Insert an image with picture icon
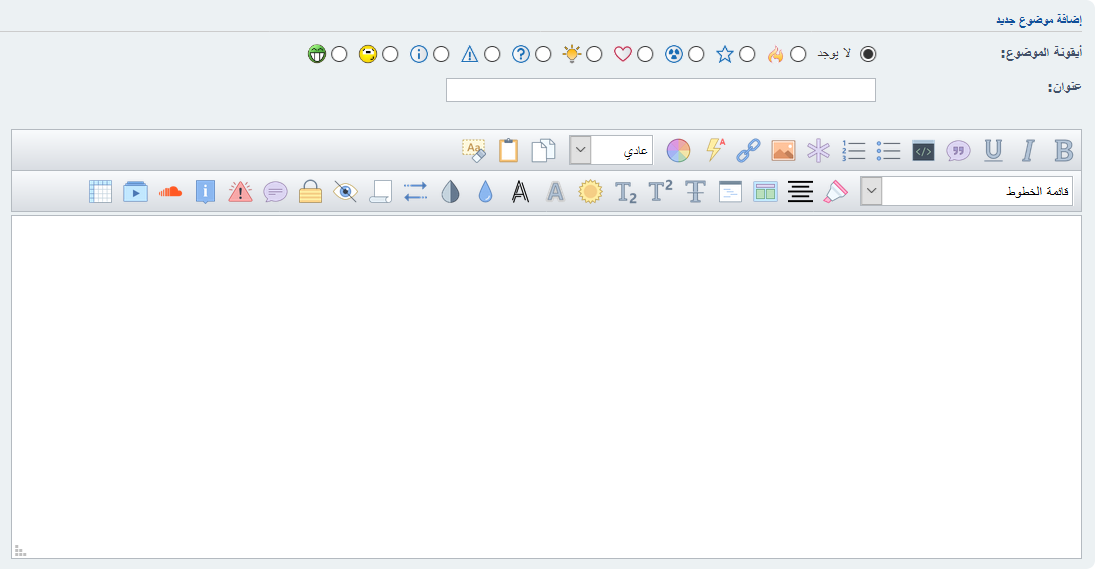 point(783,151)
